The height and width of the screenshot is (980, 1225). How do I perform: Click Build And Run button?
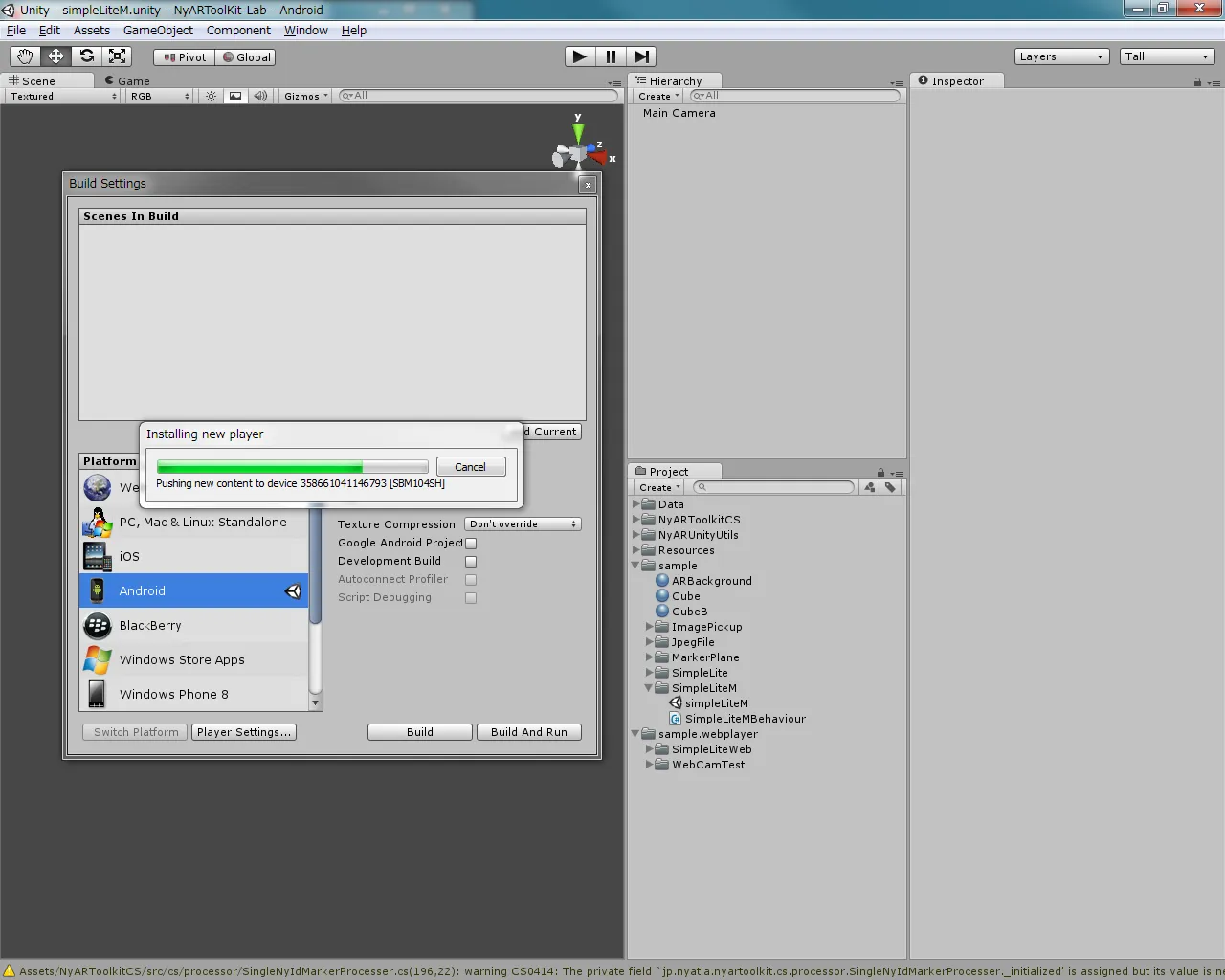[x=529, y=732]
